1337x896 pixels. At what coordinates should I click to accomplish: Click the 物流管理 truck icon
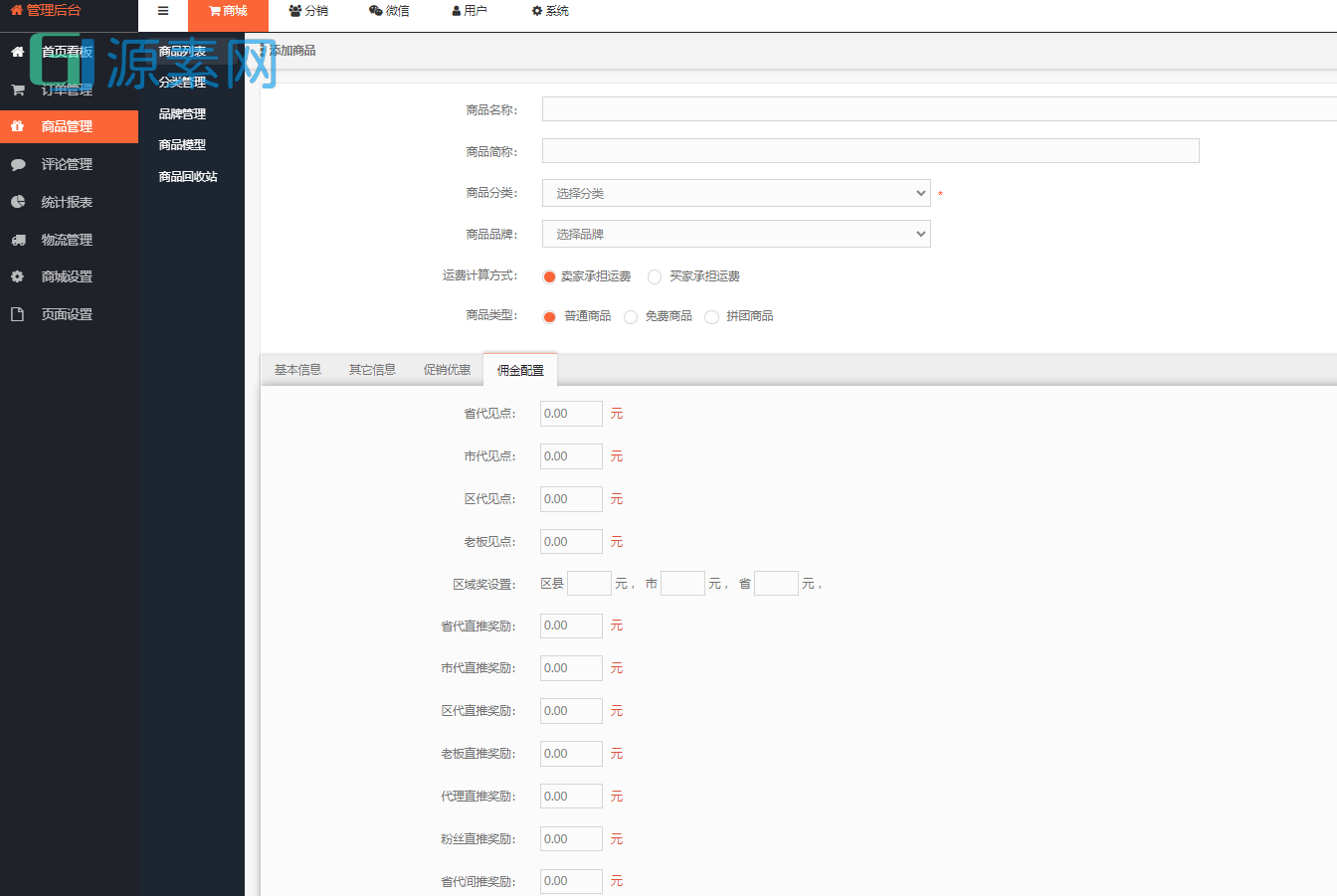(16, 239)
